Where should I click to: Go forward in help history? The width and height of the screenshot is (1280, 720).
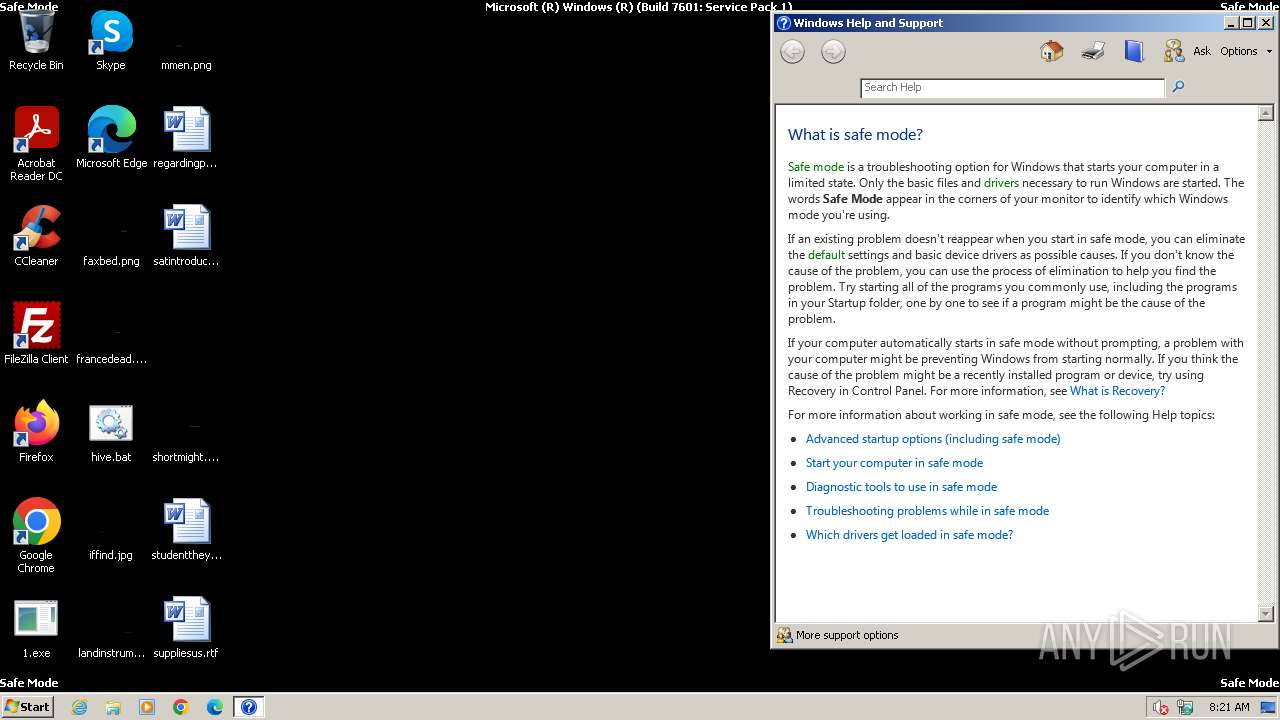tap(833, 52)
